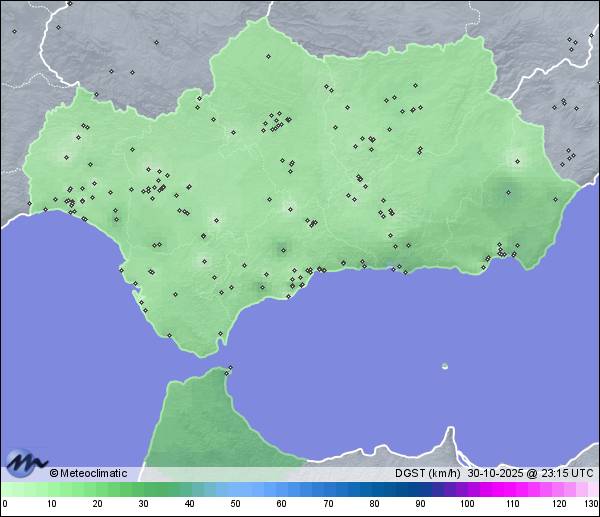Choose the 100 km/h purple legend color
This screenshot has height=517, width=600.
466,490
